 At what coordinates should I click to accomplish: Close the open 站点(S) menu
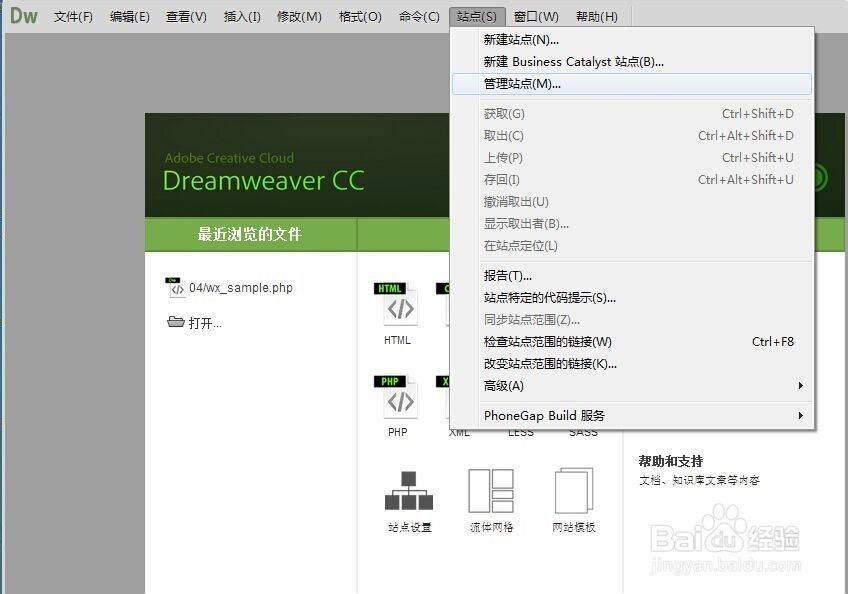coord(476,17)
